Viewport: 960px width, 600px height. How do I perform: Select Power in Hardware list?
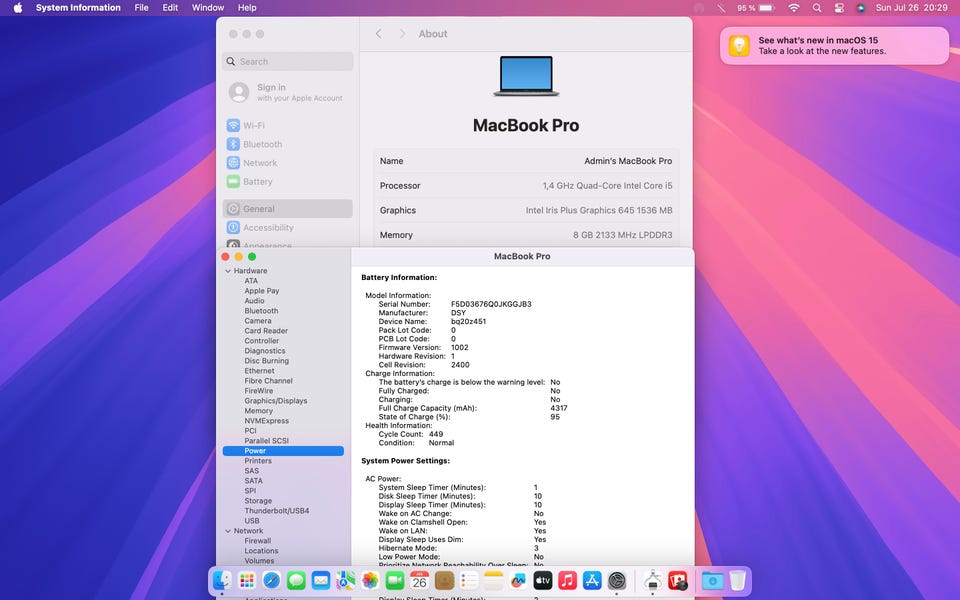(x=283, y=451)
